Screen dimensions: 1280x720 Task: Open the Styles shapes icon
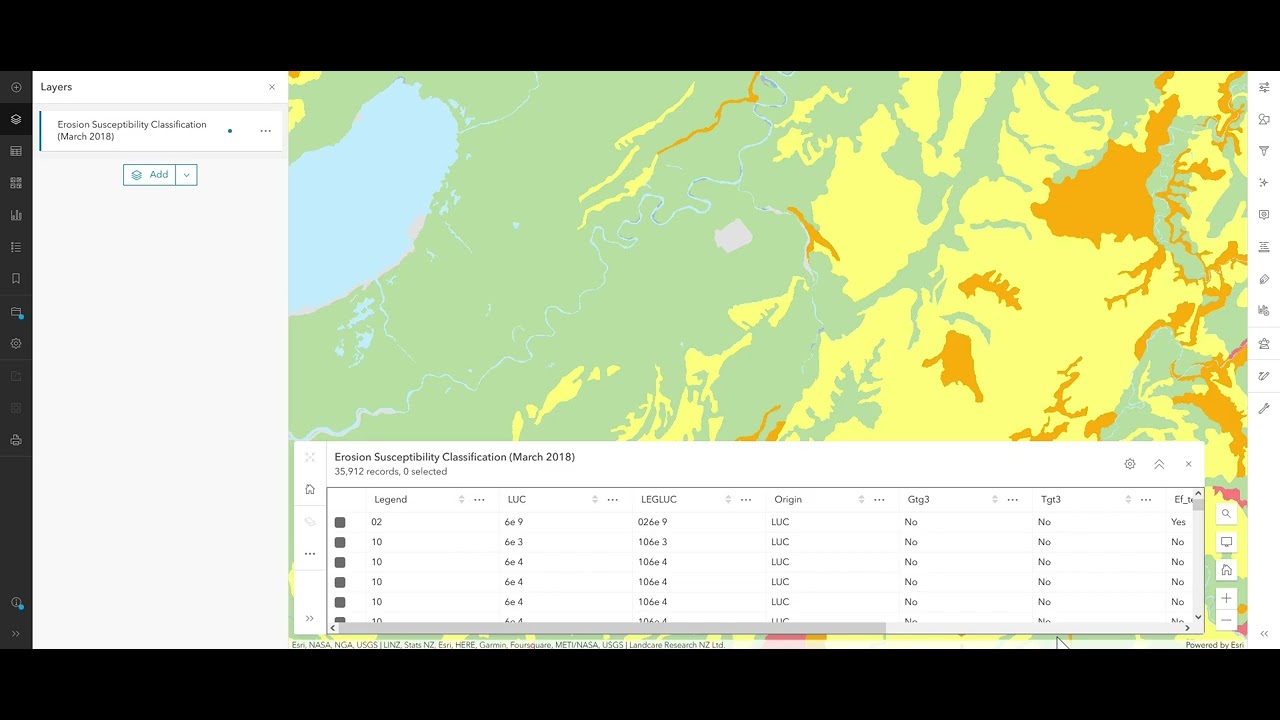click(x=1264, y=119)
